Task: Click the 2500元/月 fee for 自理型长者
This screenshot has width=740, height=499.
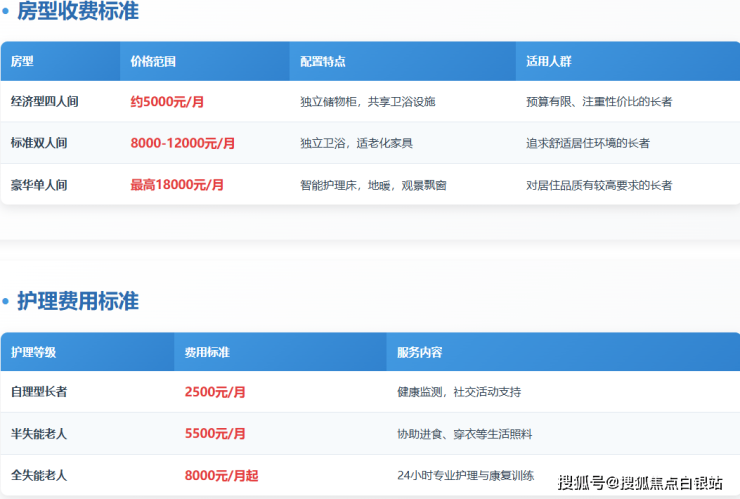Action: (215, 392)
